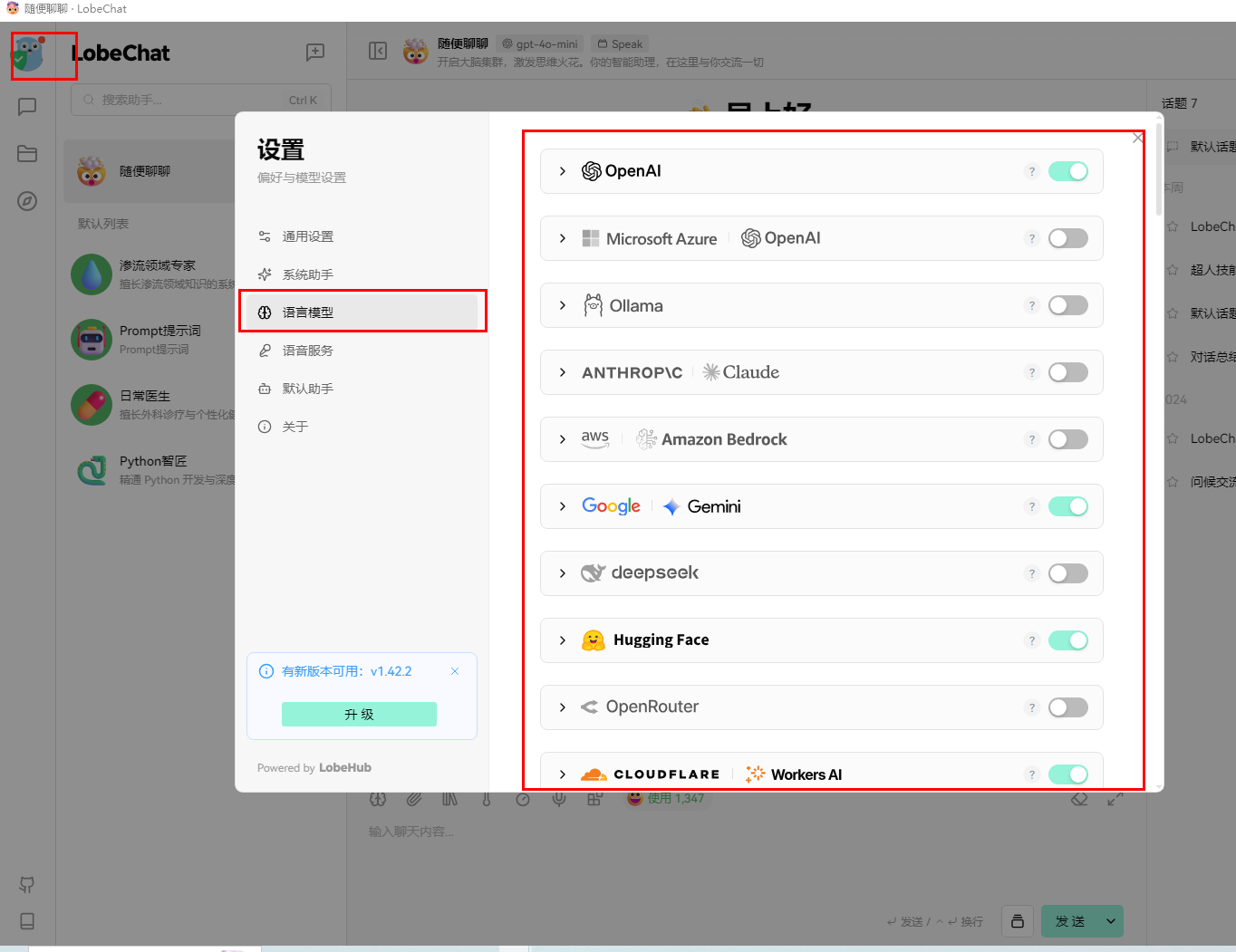Dismiss the new version notice
The height and width of the screenshot is (952, 1236).
455,671
